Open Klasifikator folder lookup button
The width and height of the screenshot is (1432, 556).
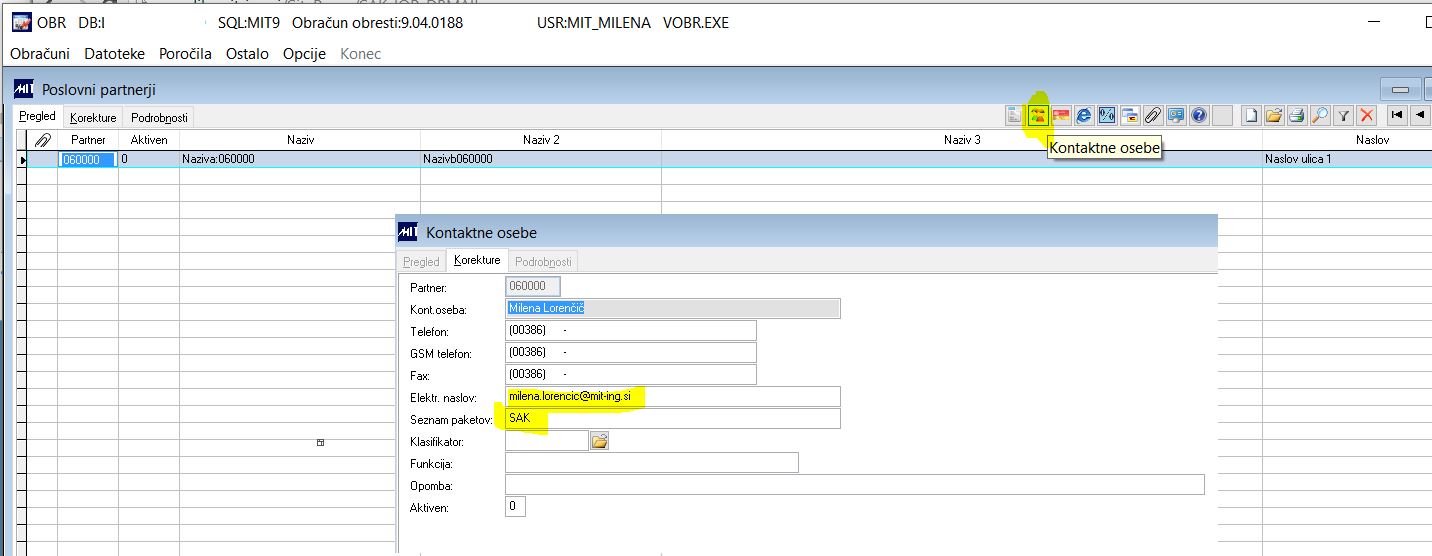tap(599, 440)
